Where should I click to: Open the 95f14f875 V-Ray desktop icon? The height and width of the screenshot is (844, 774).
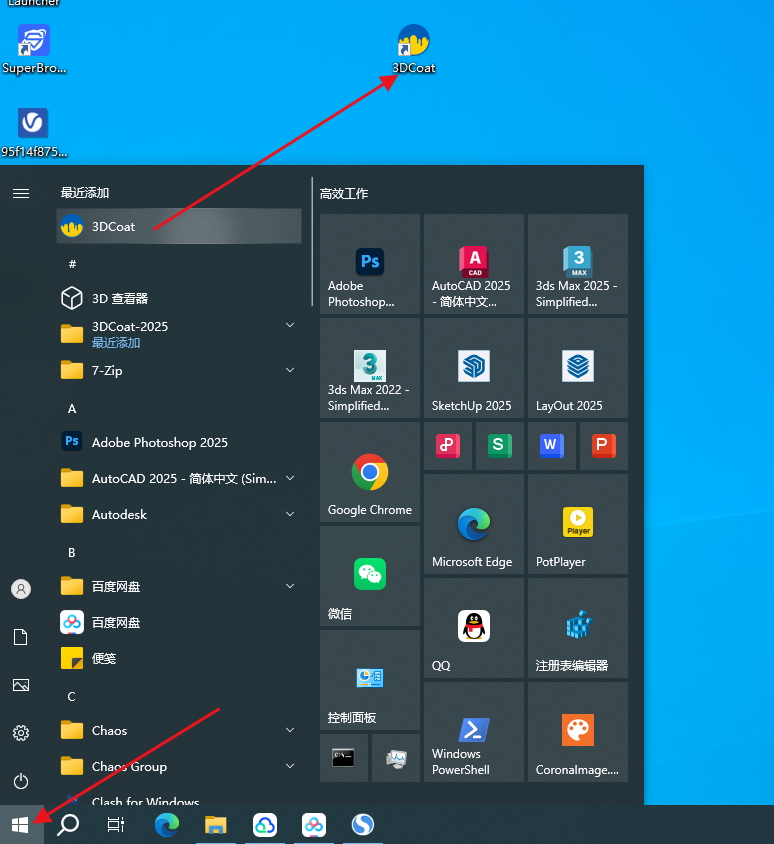pyautogui.click(x=33, y=132)
